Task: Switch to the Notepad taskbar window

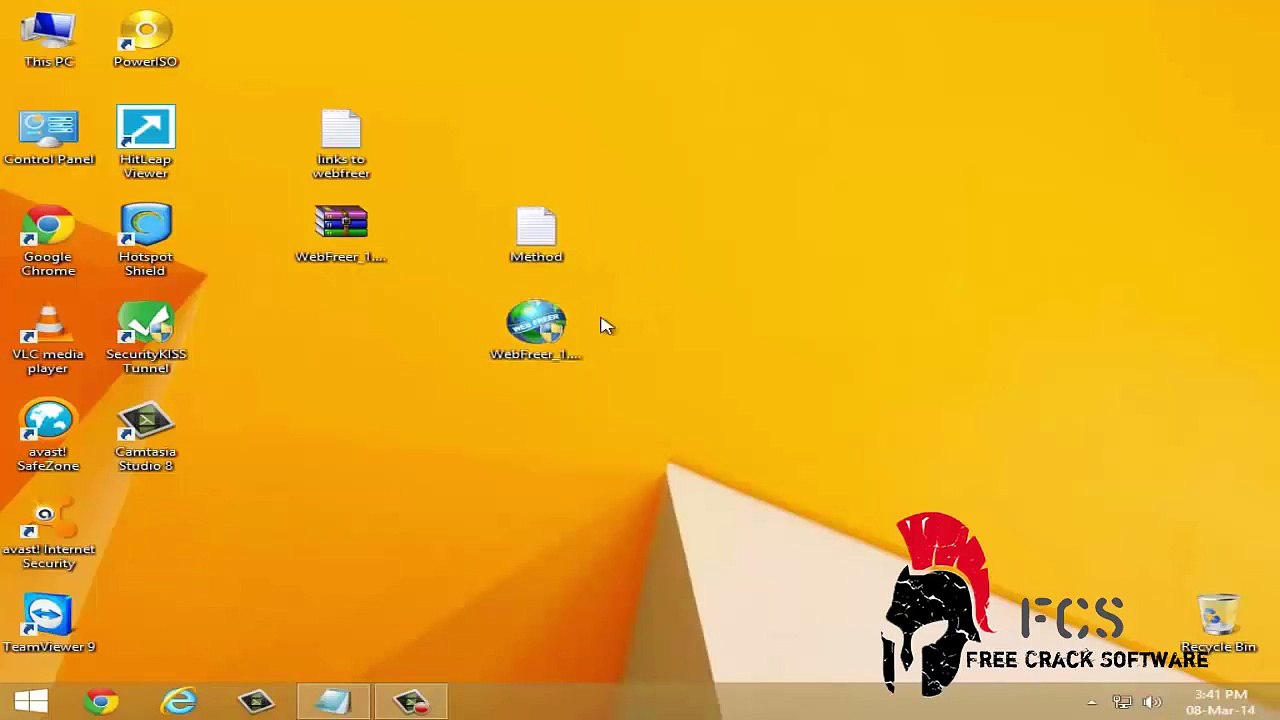Action: pos(334,701)
